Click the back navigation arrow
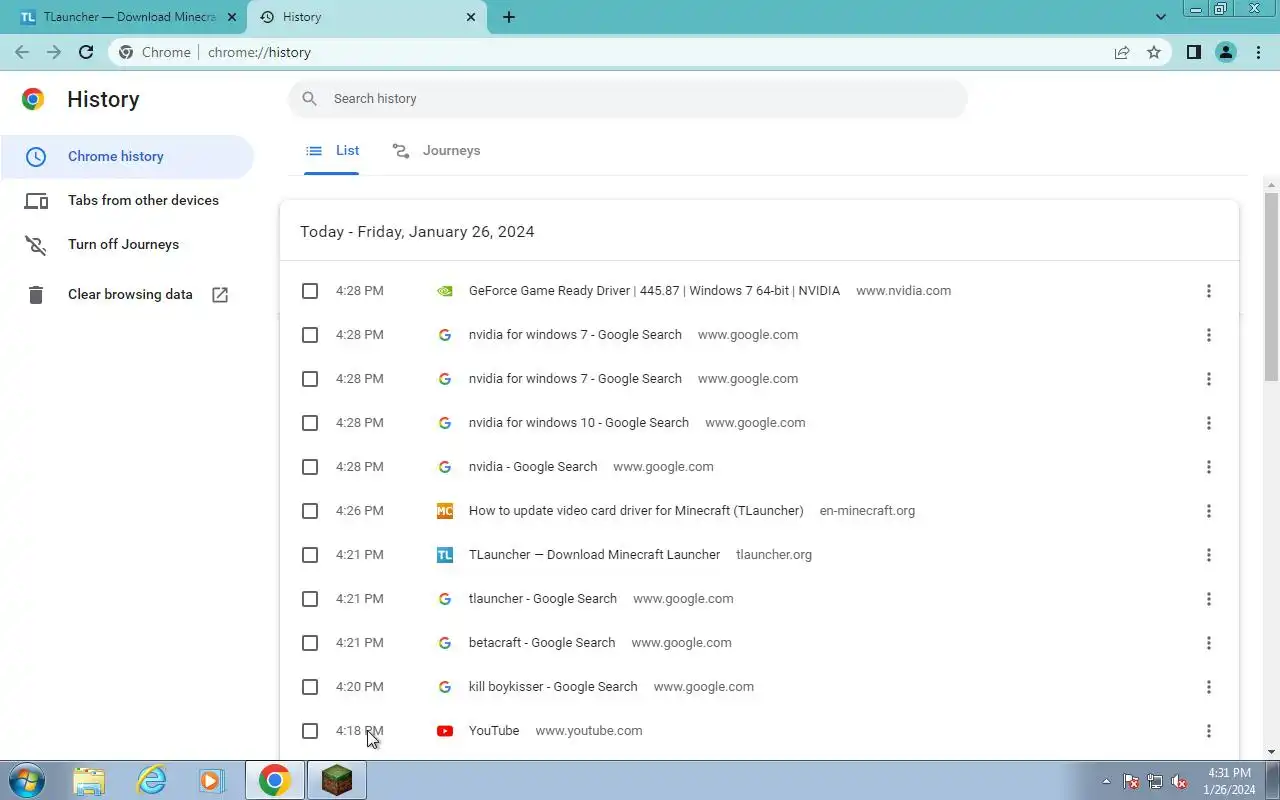 coord(22,52)
